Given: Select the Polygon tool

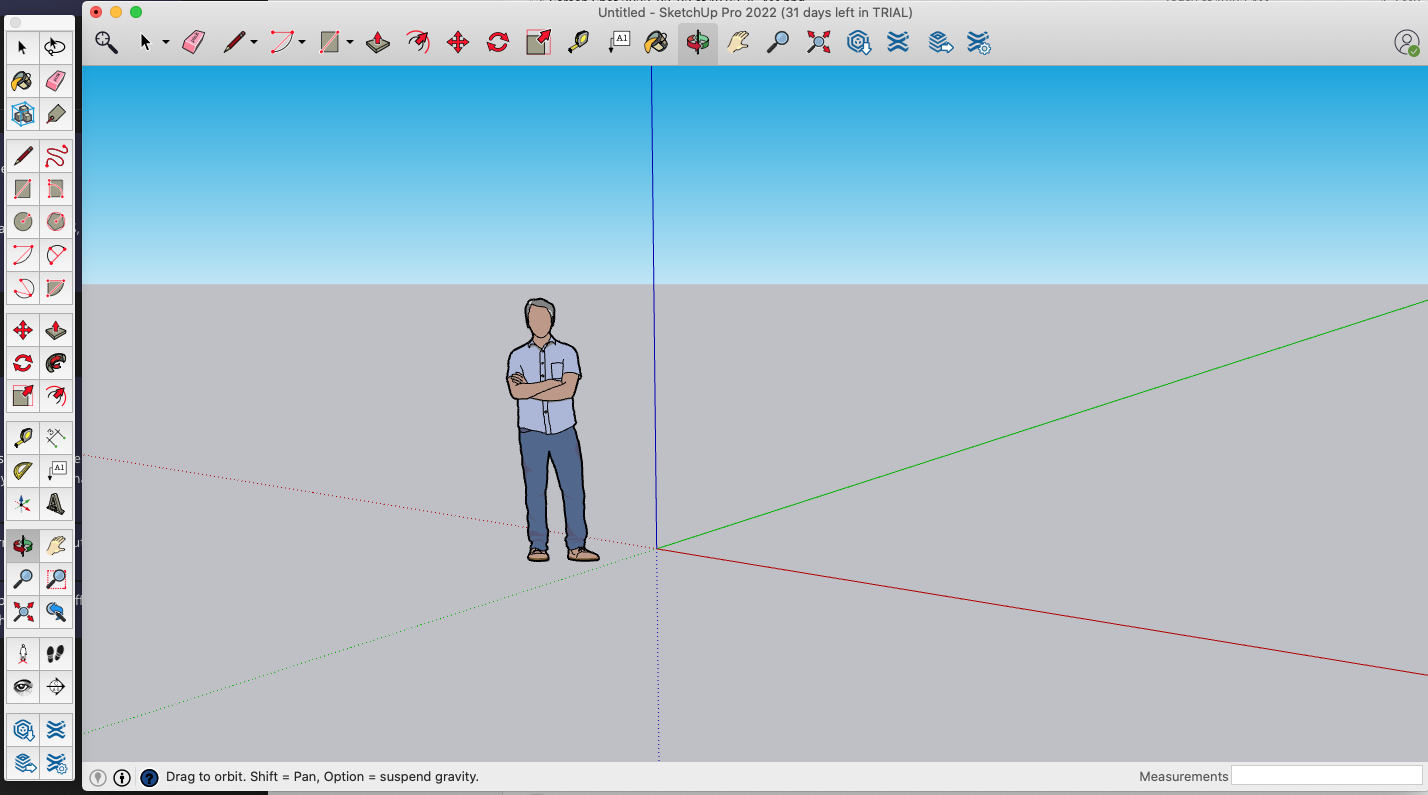Looking at the screenshot, I should point(56,222).
